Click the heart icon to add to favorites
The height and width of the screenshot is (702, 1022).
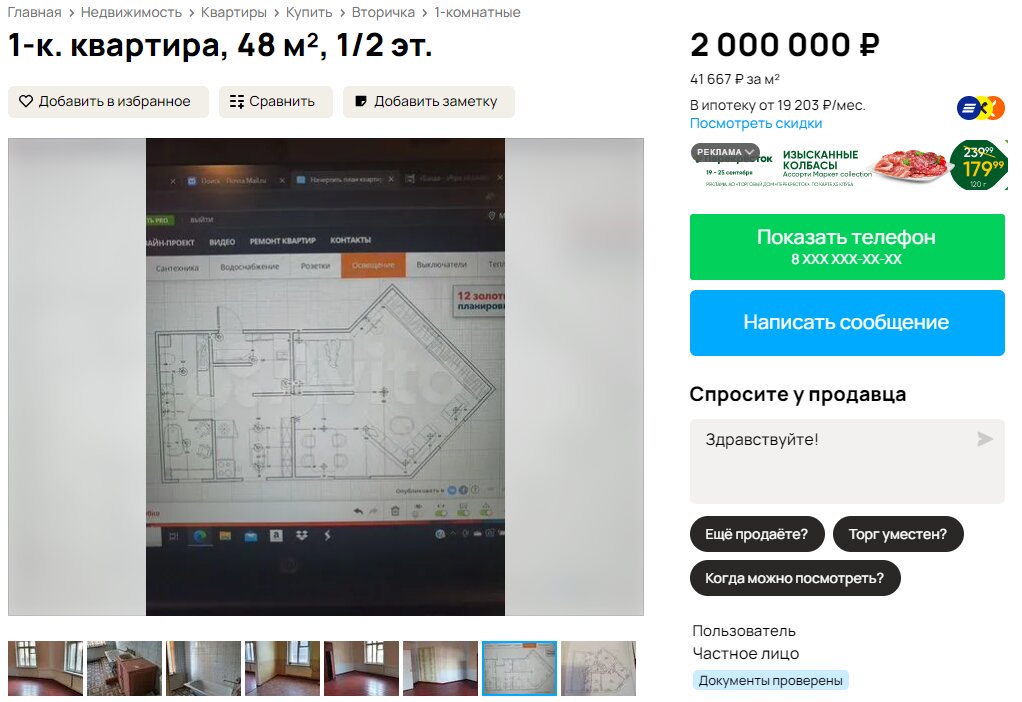click(25, 102)
